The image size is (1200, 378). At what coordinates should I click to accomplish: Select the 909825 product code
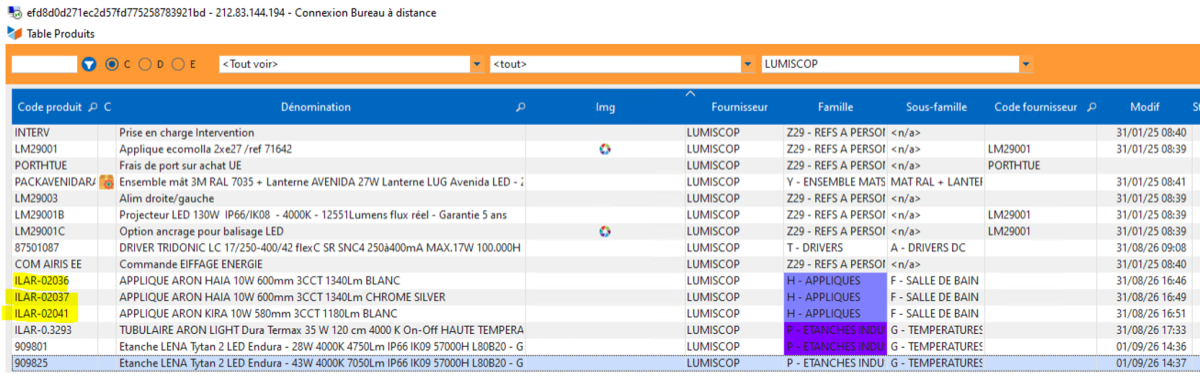coord(31,363)
